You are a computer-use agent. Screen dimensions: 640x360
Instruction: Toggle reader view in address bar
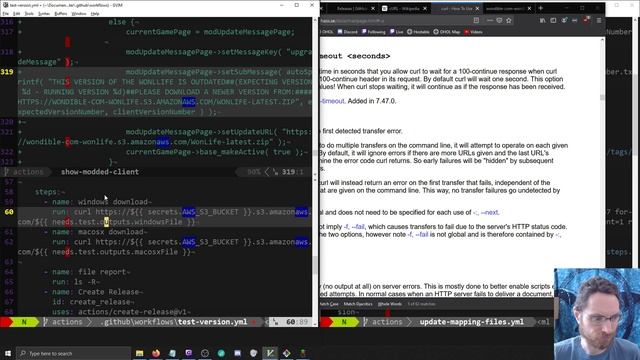coord(476,20)
